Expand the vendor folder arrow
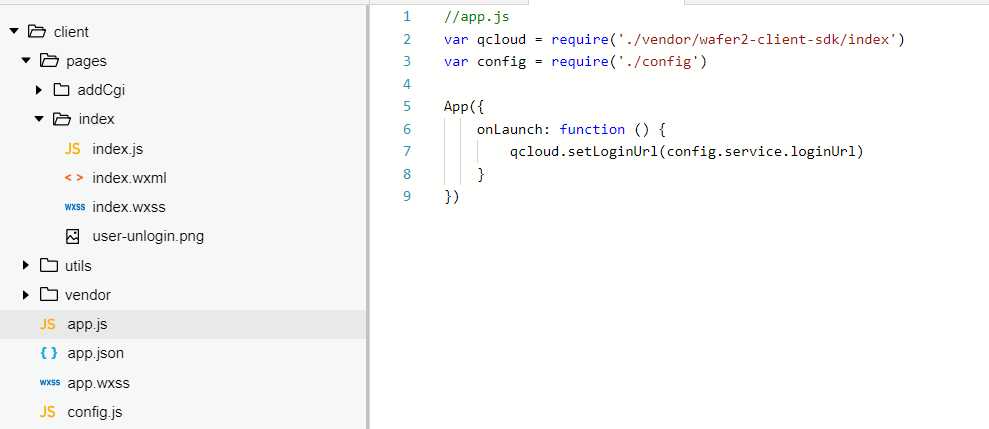 click(x=27, y=295)
